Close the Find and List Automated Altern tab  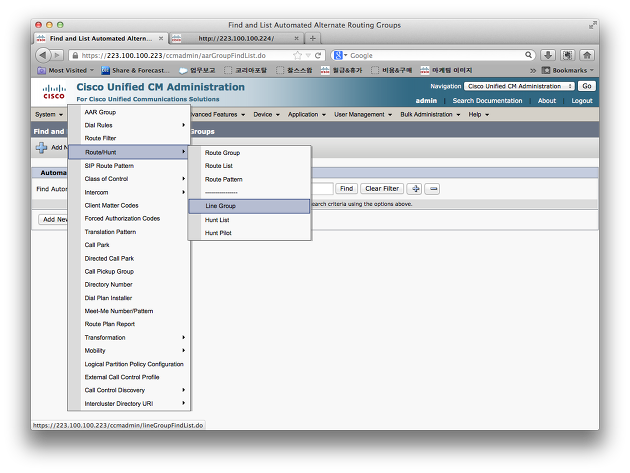161,39
